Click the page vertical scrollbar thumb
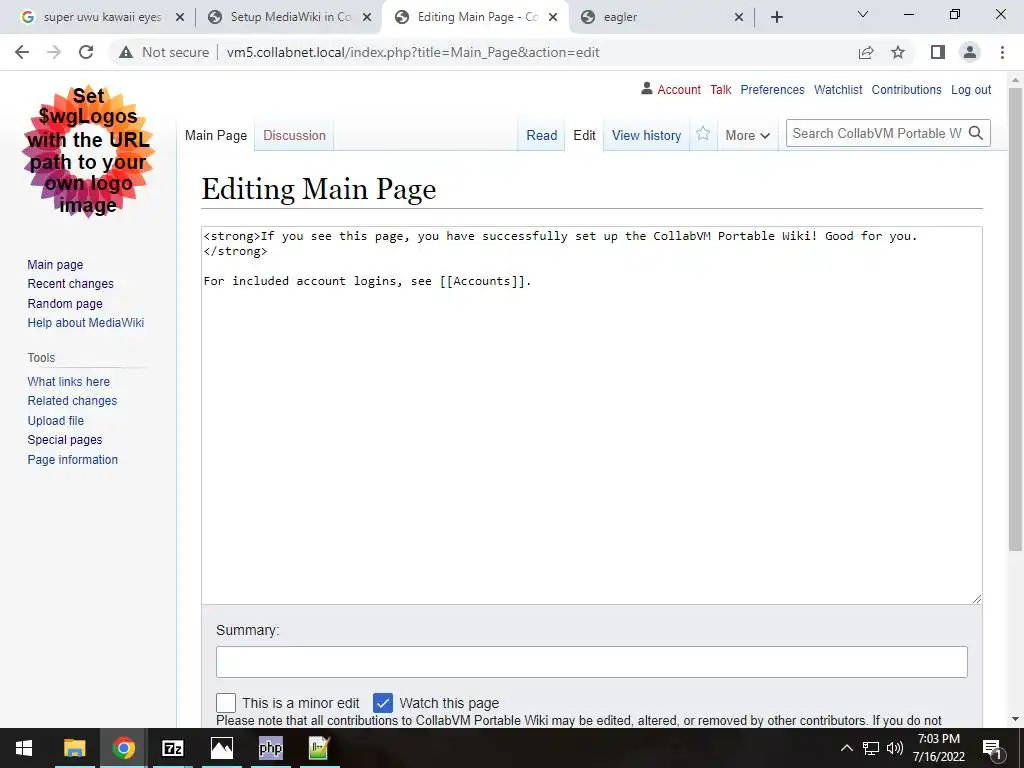1024x768 pixels. tap(1015, 319)
